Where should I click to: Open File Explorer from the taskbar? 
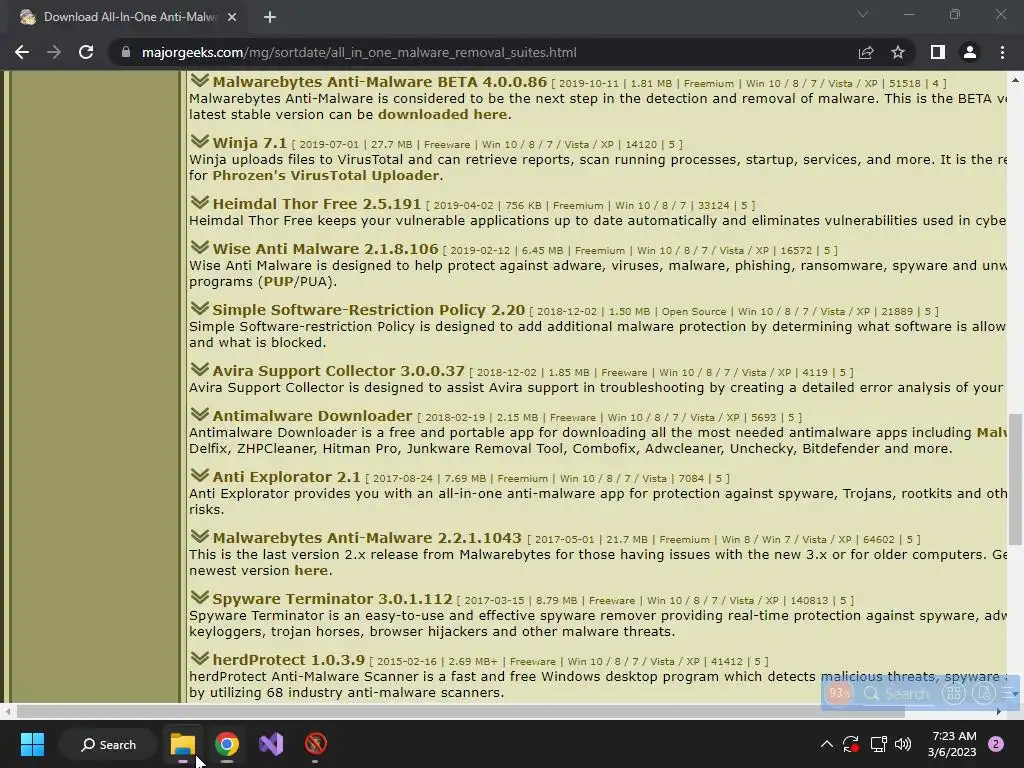click(x=183, y=744)
